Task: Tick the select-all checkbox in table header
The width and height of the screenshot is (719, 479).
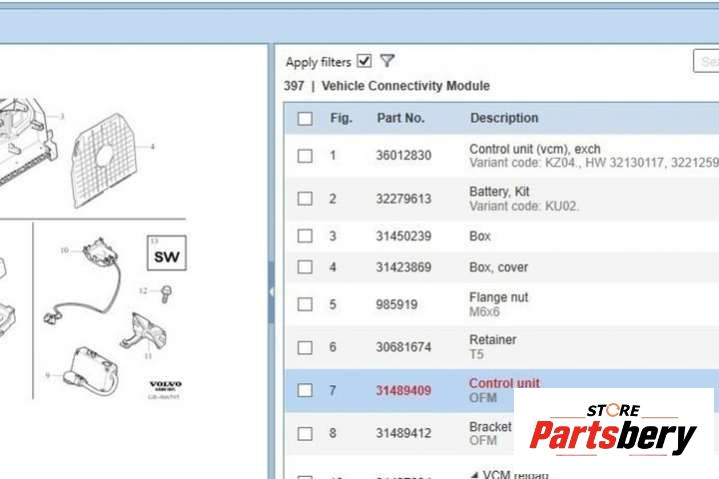Action: tap(305, 119)
